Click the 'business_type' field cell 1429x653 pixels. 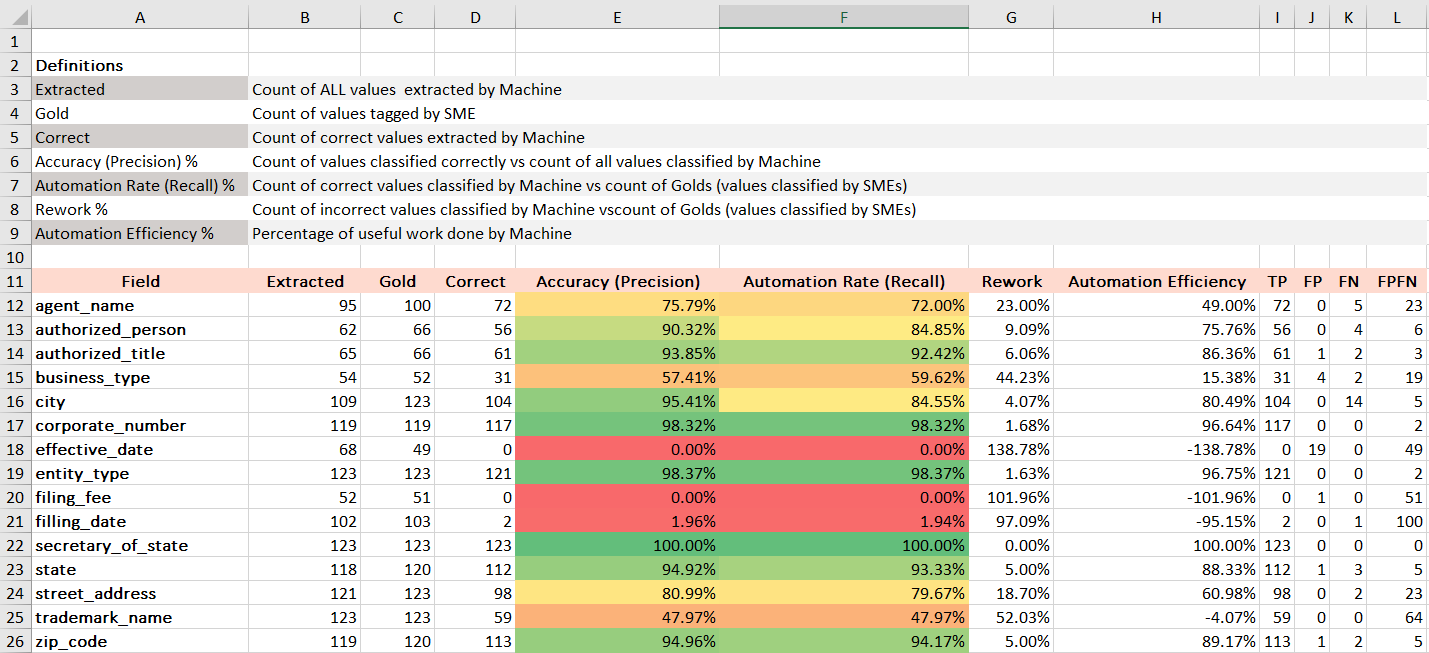click(140, 377)
